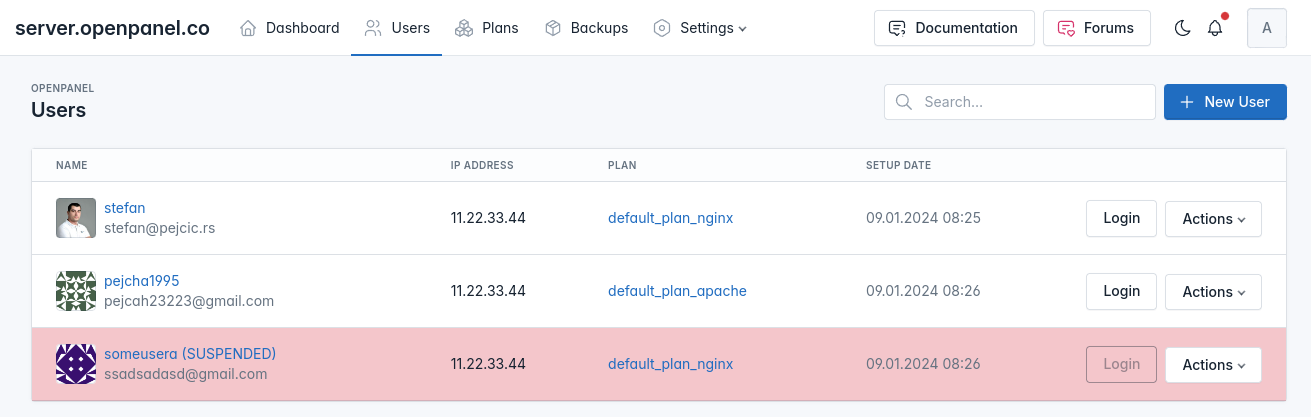Expand Actions dropdown for suspended someusera

(1213, 365)
